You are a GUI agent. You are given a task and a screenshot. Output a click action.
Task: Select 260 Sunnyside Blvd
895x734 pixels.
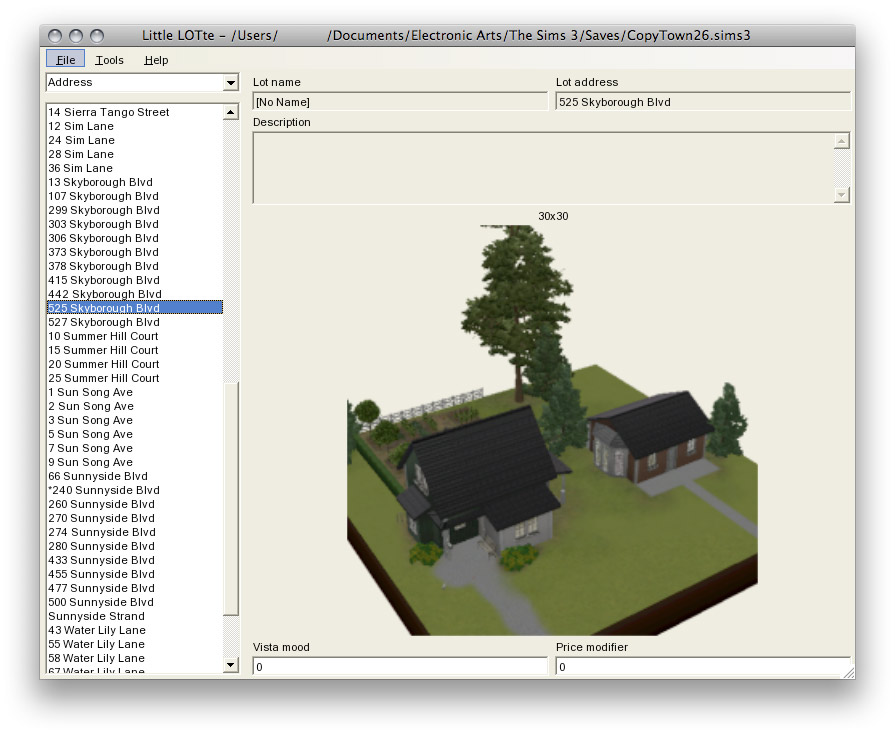(x=135, y=503)
